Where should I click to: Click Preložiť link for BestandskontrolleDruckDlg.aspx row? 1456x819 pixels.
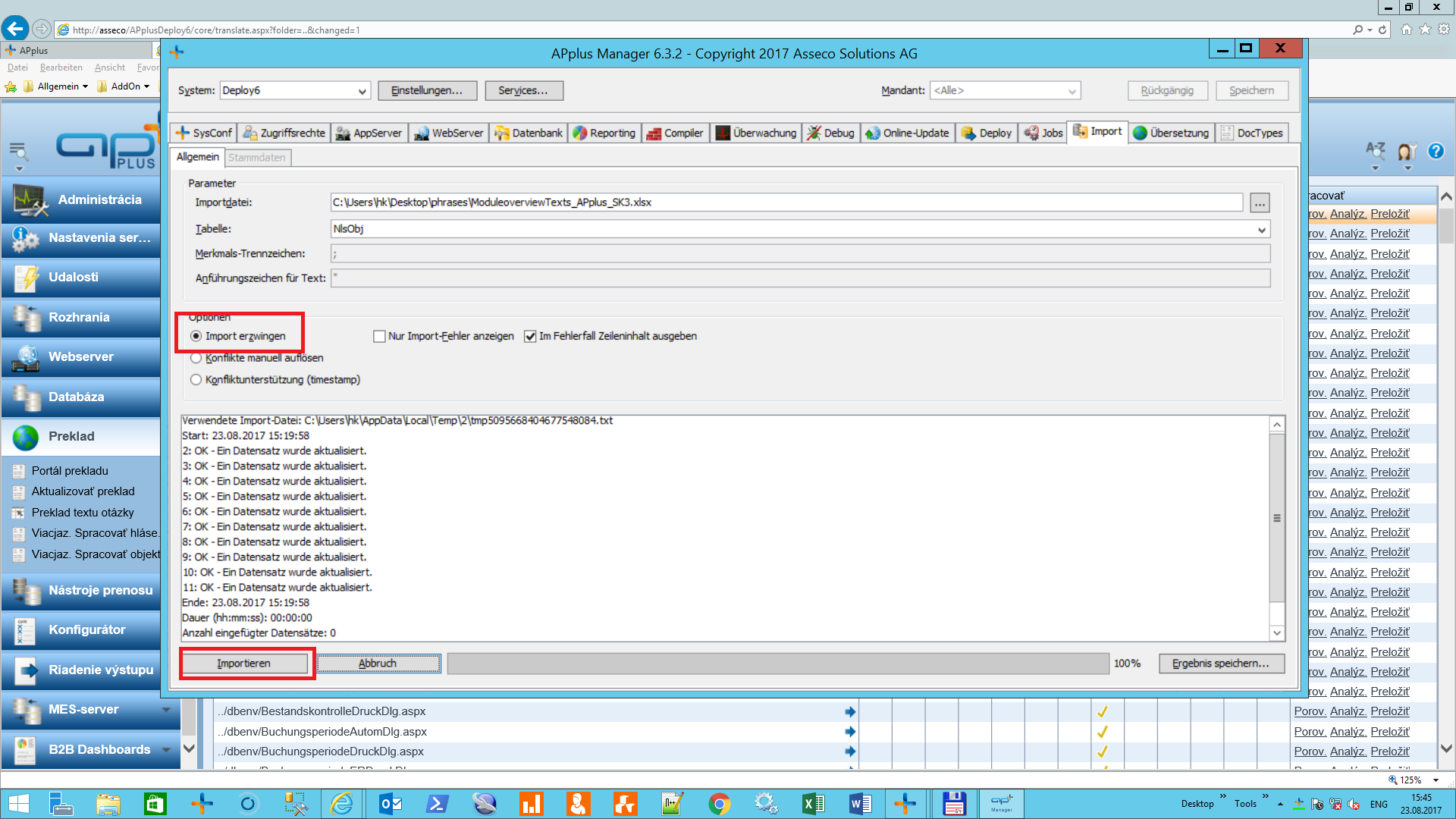pyautogui.click(x=1390, y=711)
